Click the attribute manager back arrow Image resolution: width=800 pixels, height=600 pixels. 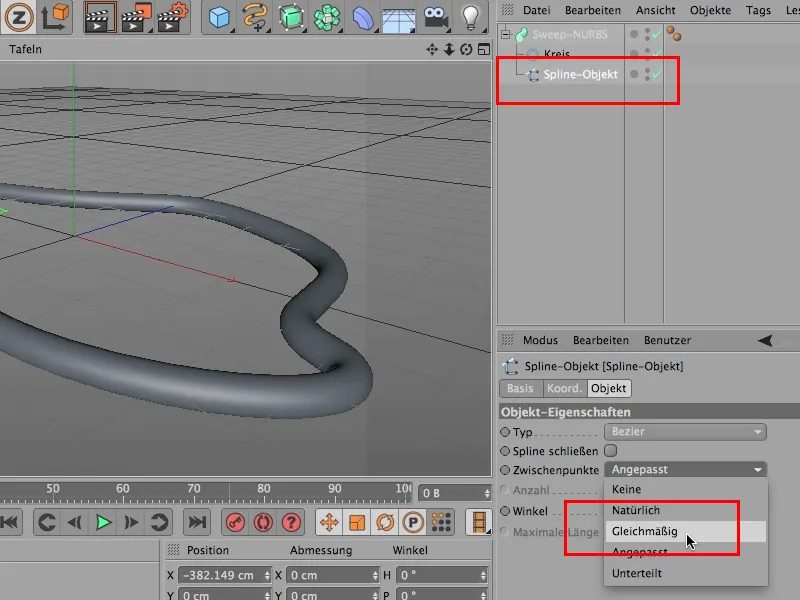765,340
